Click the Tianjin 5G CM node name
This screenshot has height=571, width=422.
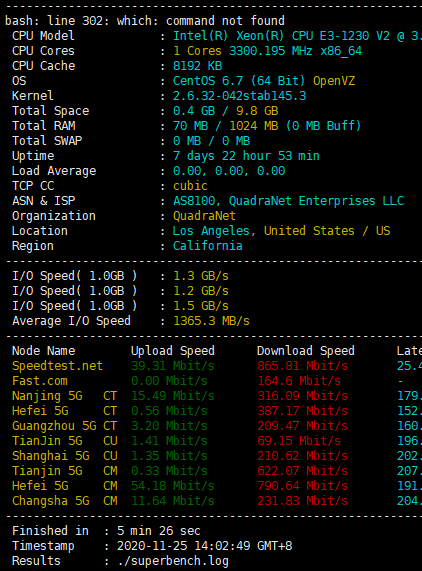pos(64,470)
